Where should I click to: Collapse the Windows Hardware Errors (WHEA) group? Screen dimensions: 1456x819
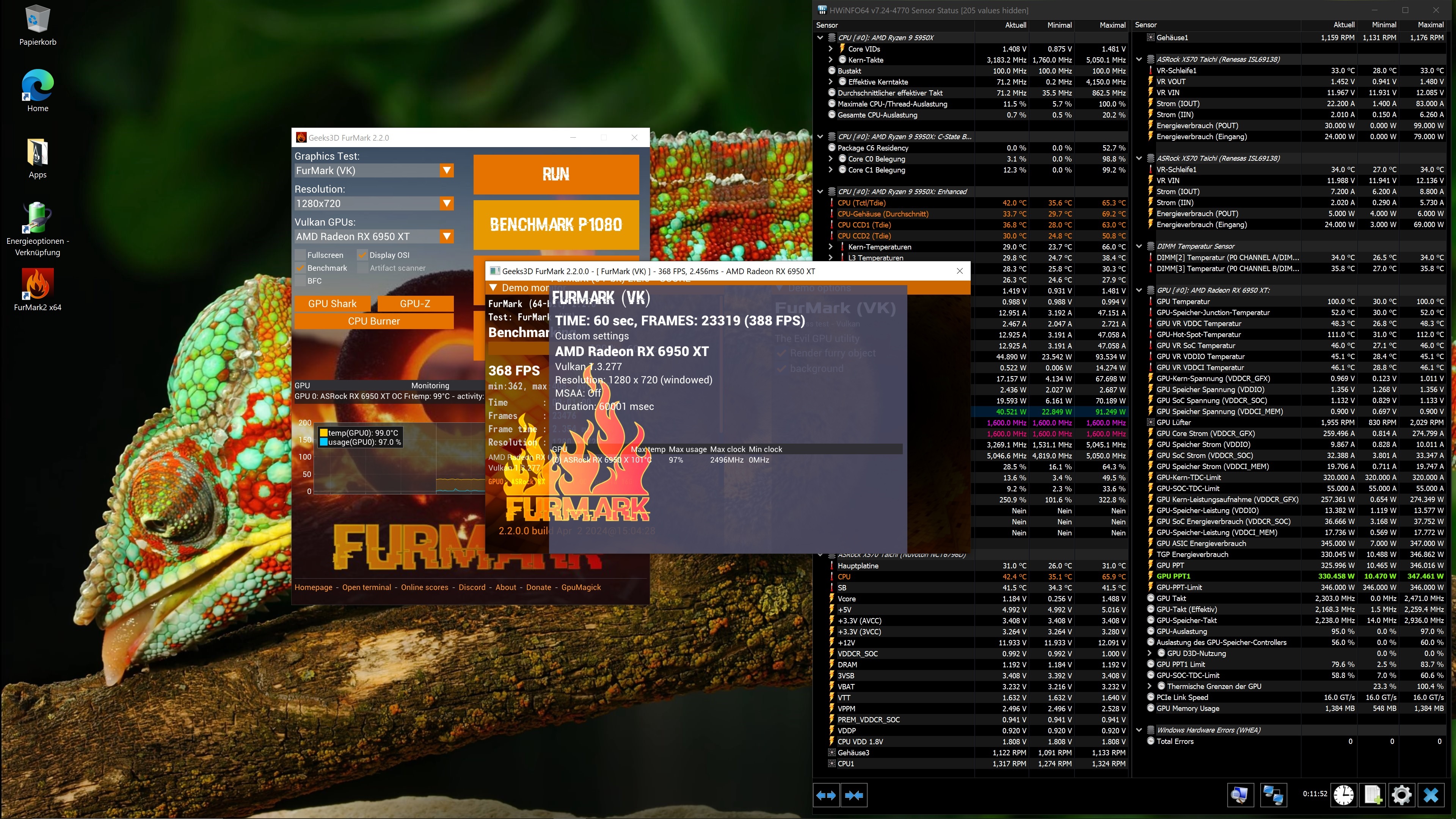coord(1139,730)
